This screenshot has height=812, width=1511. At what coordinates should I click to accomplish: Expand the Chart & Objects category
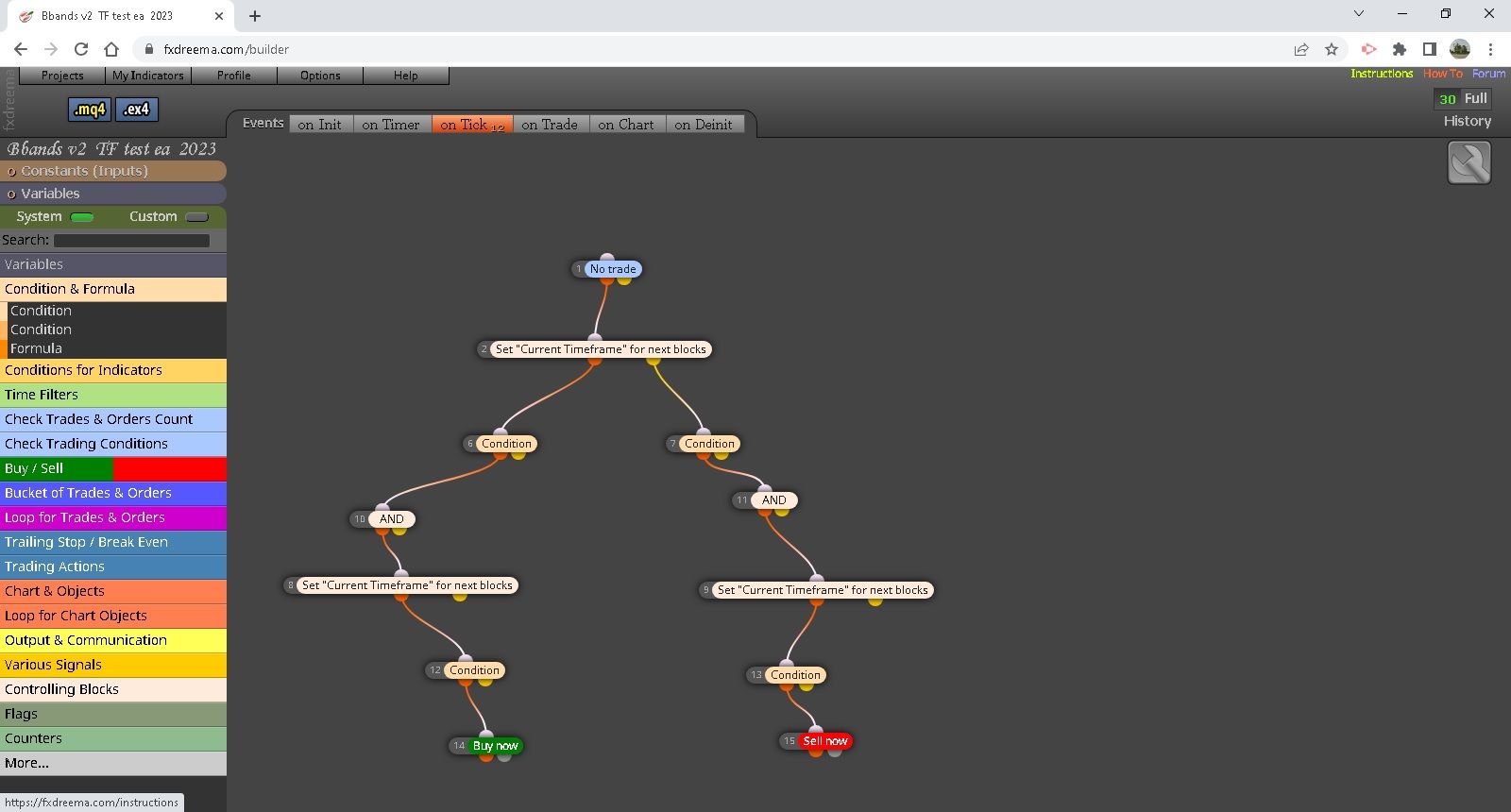tap(113, 591)
